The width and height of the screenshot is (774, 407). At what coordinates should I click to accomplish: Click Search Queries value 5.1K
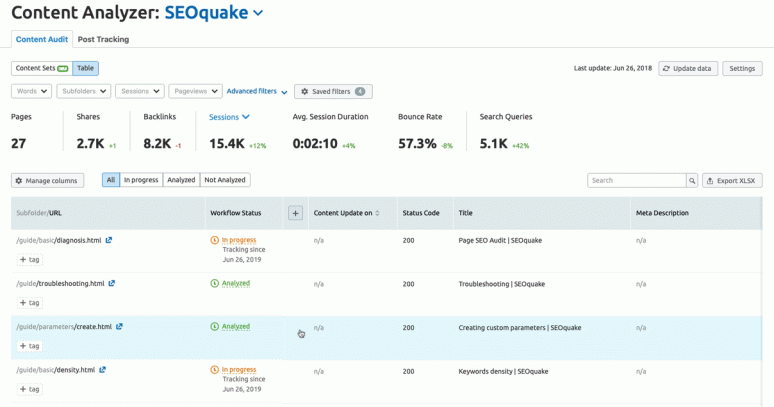pyautogui.click(x=494, y=144)
